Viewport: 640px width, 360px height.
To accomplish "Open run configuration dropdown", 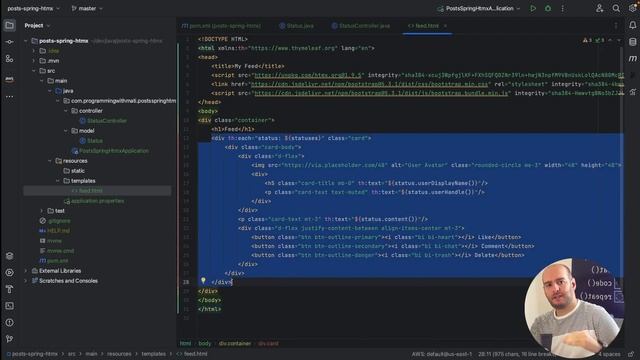I will pos(479,8).
